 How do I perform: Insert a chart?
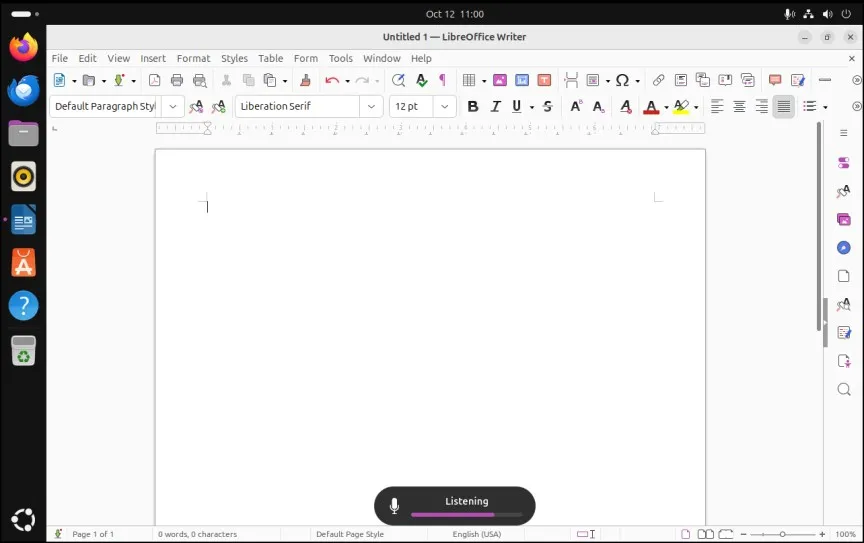pyautogui.click(x=522, y=80)
